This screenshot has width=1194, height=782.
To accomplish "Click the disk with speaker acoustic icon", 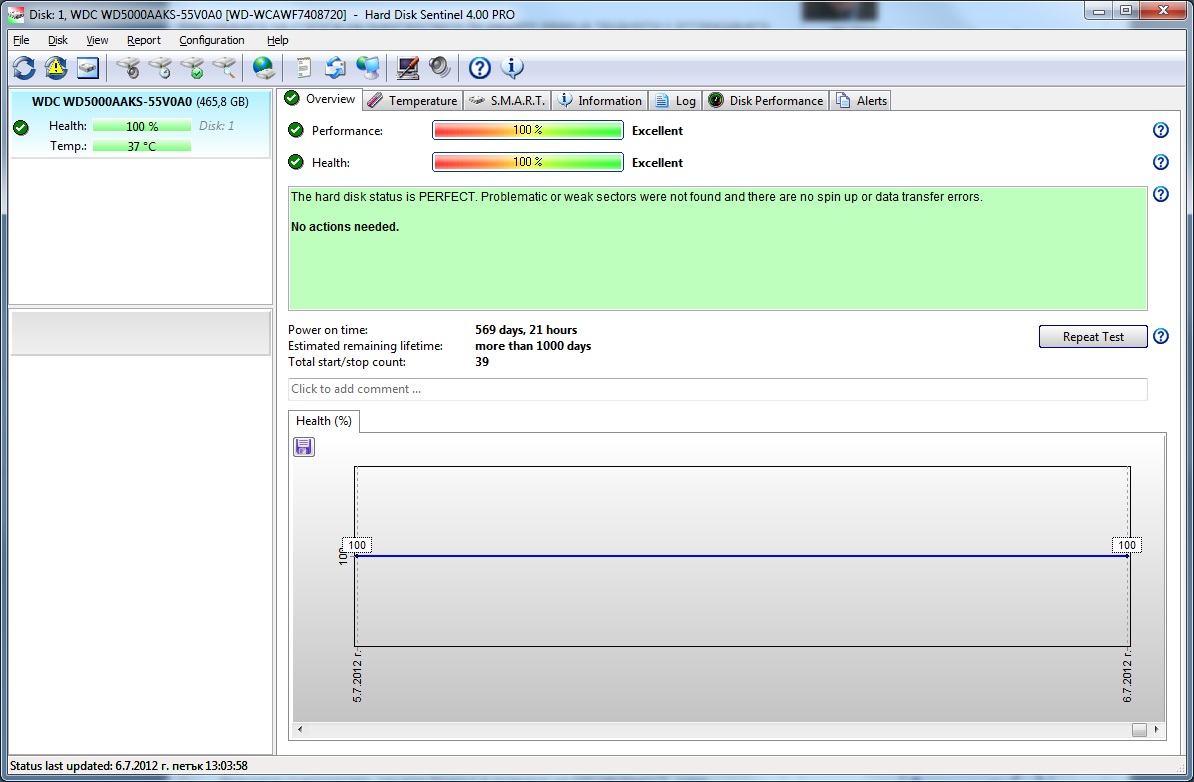I will (129, 68).
